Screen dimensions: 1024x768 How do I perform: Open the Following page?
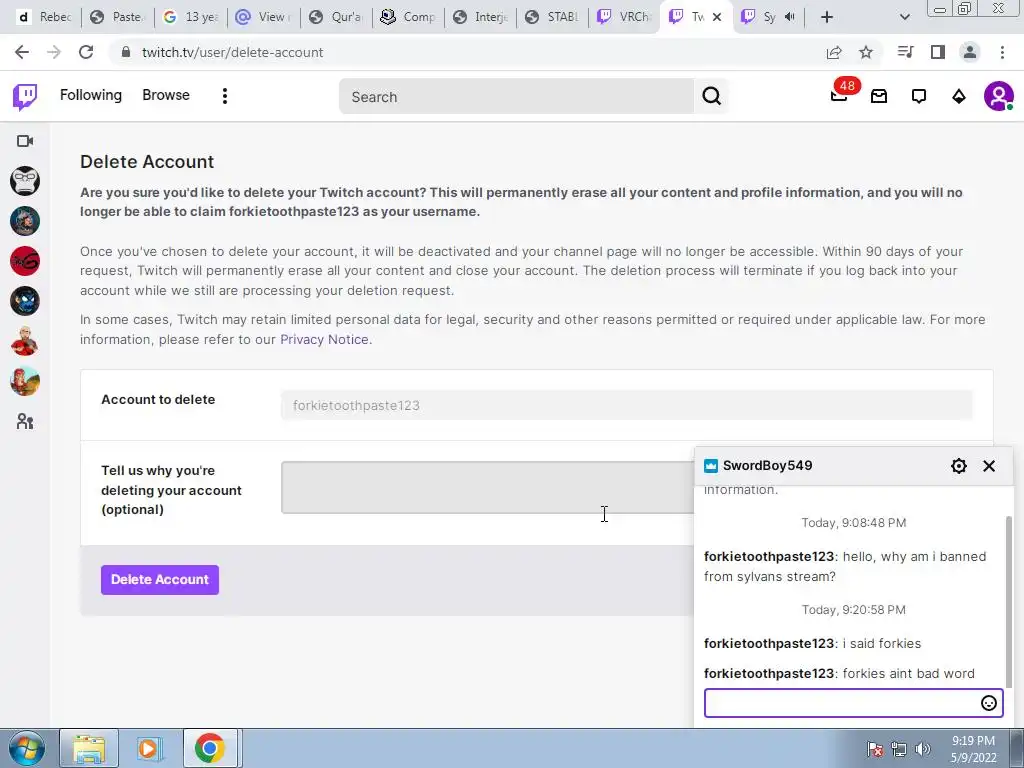91,95
